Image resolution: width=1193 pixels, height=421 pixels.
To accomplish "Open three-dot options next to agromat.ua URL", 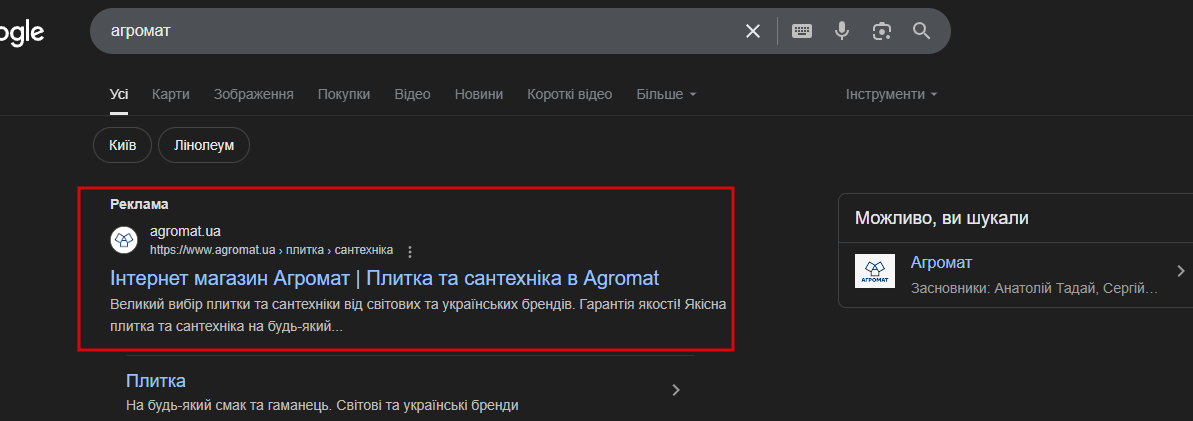I will coord(410,251).
